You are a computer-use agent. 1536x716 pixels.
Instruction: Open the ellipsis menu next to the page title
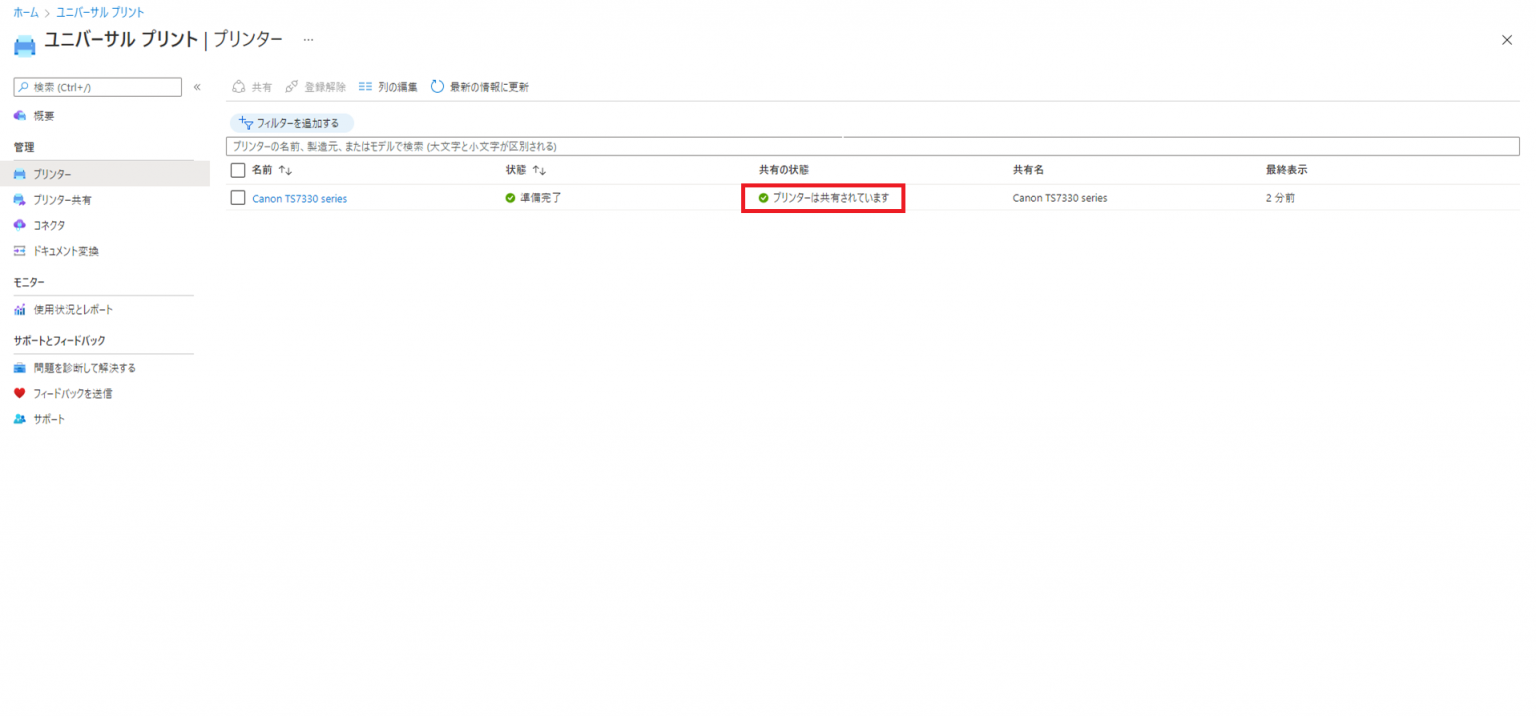point(307,37)
